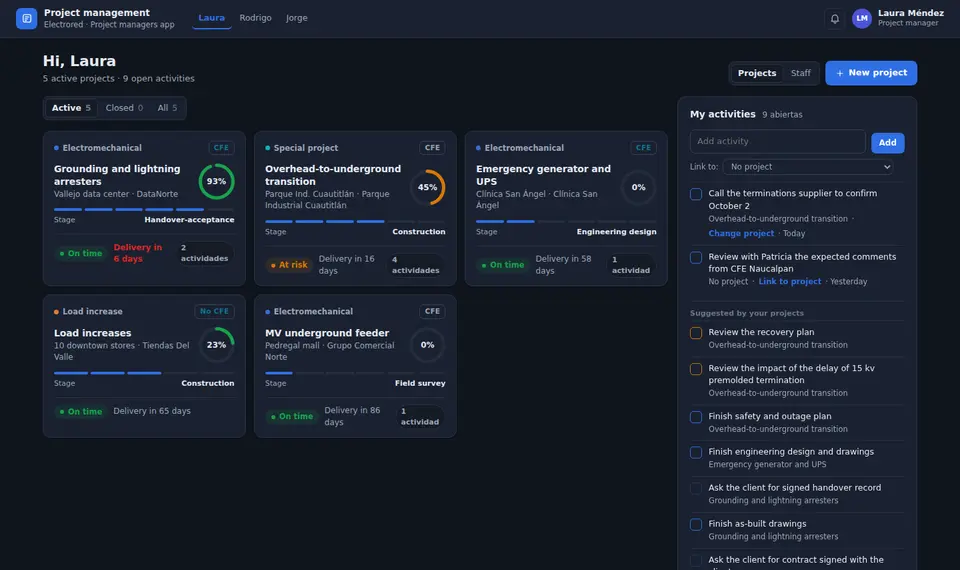Click stage progress bar on Load increases card

tap(144, 373)
